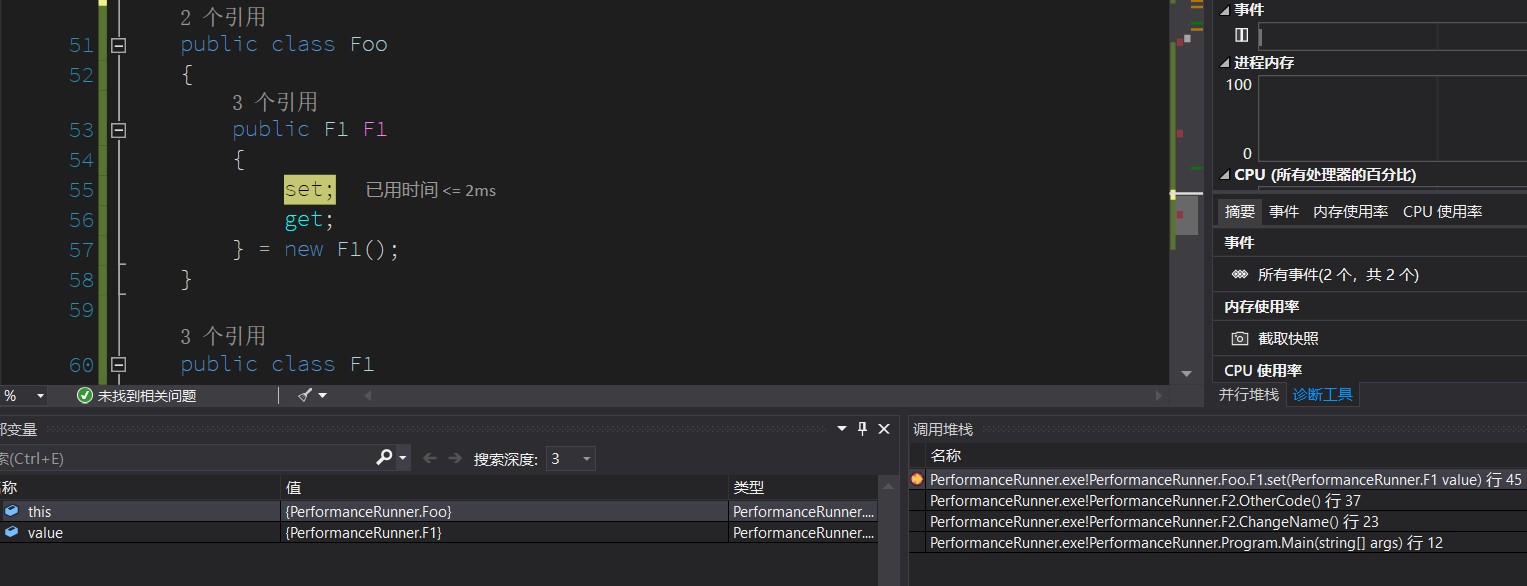Click the code cleanup broom icon
Image resolution: width=1527 pixels, height=586 pixels.
(x=306, y=396)
